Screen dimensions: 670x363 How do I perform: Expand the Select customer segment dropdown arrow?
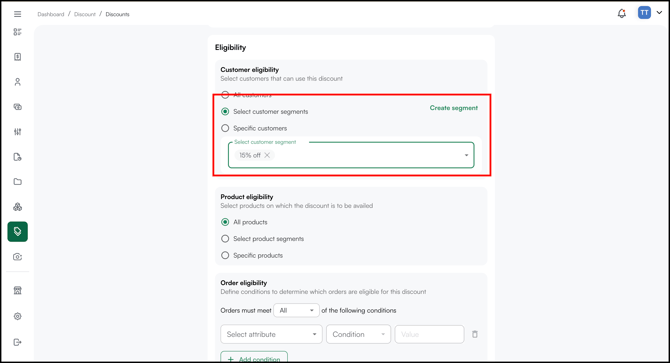[467, 155]
